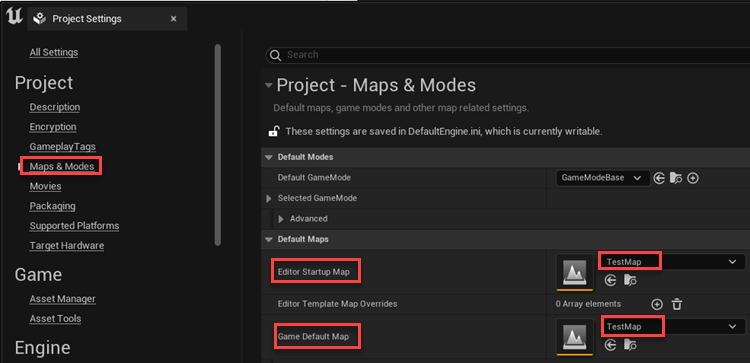
Task: Open the Description settings page
Action: tap(55, 107)
